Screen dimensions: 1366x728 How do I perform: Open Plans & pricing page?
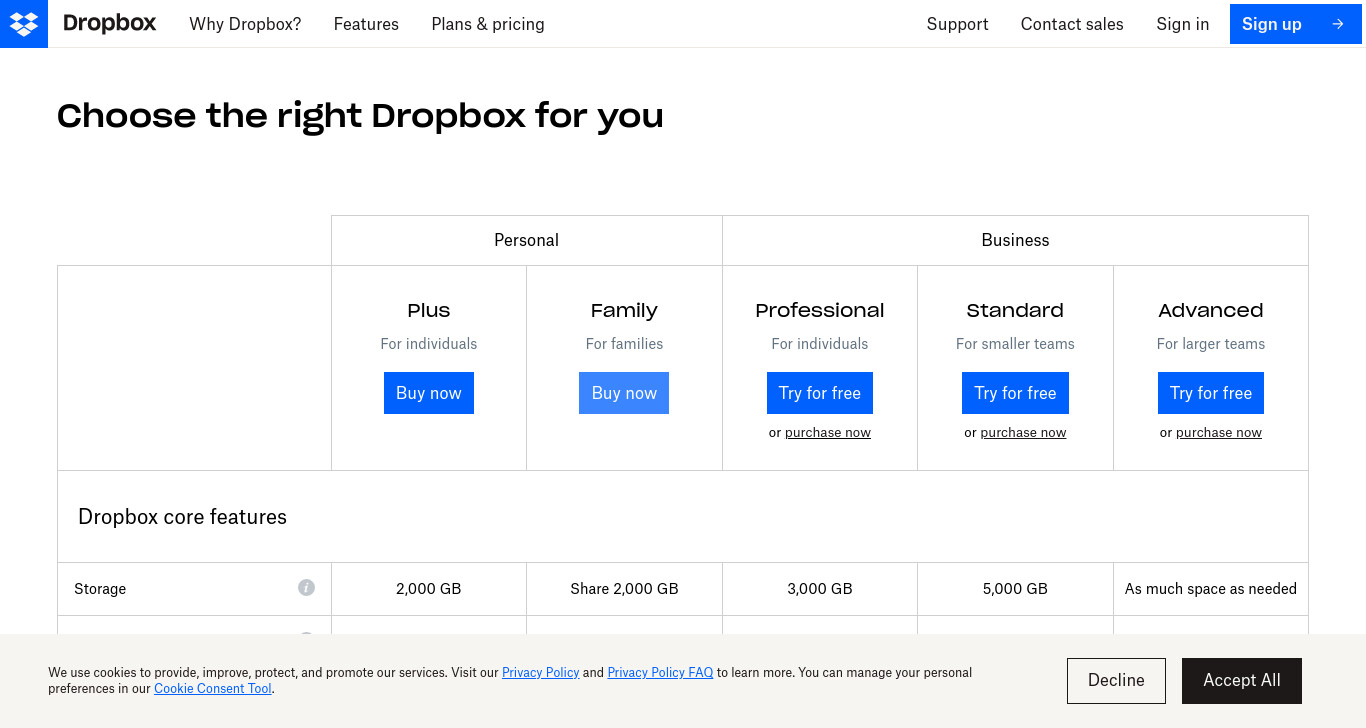coord(488,24)
